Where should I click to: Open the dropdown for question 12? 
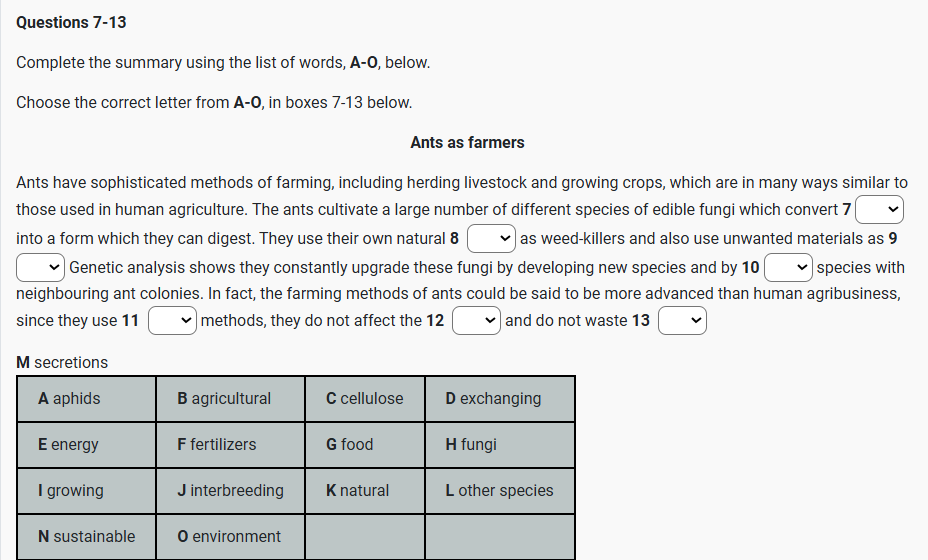coord(476,321)
